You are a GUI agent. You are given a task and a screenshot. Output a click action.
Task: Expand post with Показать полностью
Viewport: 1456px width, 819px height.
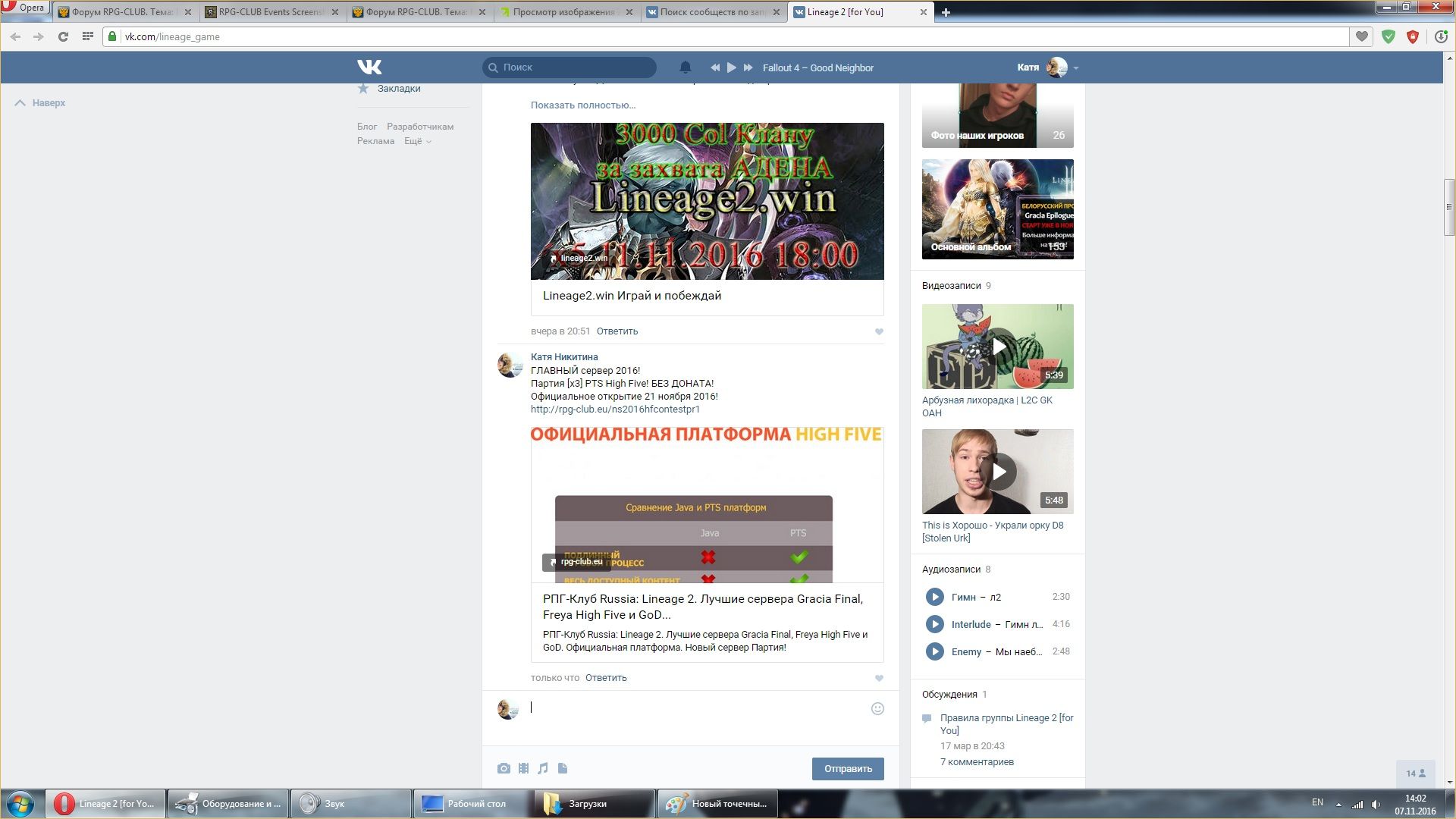(582, 105)
